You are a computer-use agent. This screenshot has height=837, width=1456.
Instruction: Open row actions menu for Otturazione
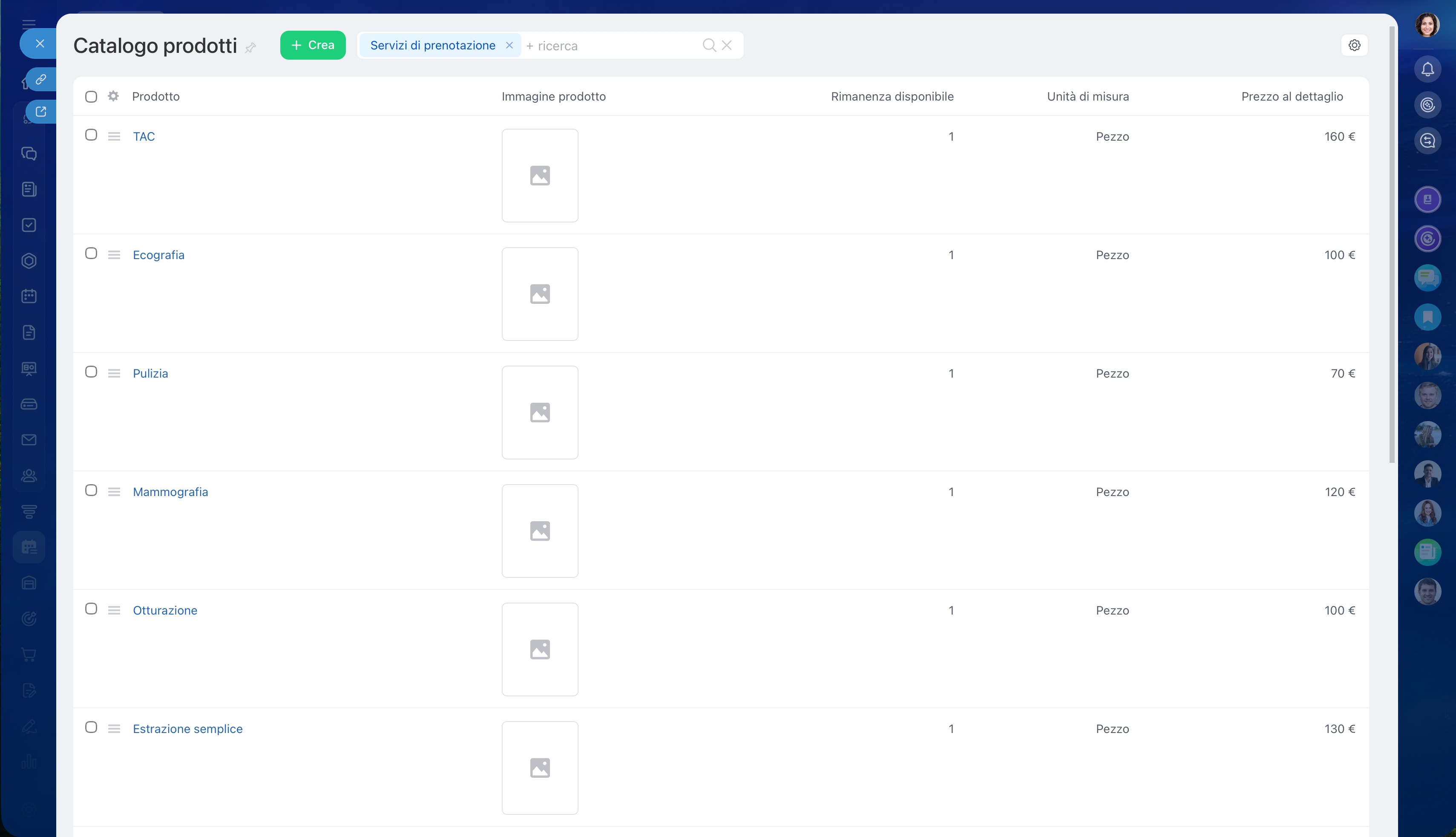(114, 610)
